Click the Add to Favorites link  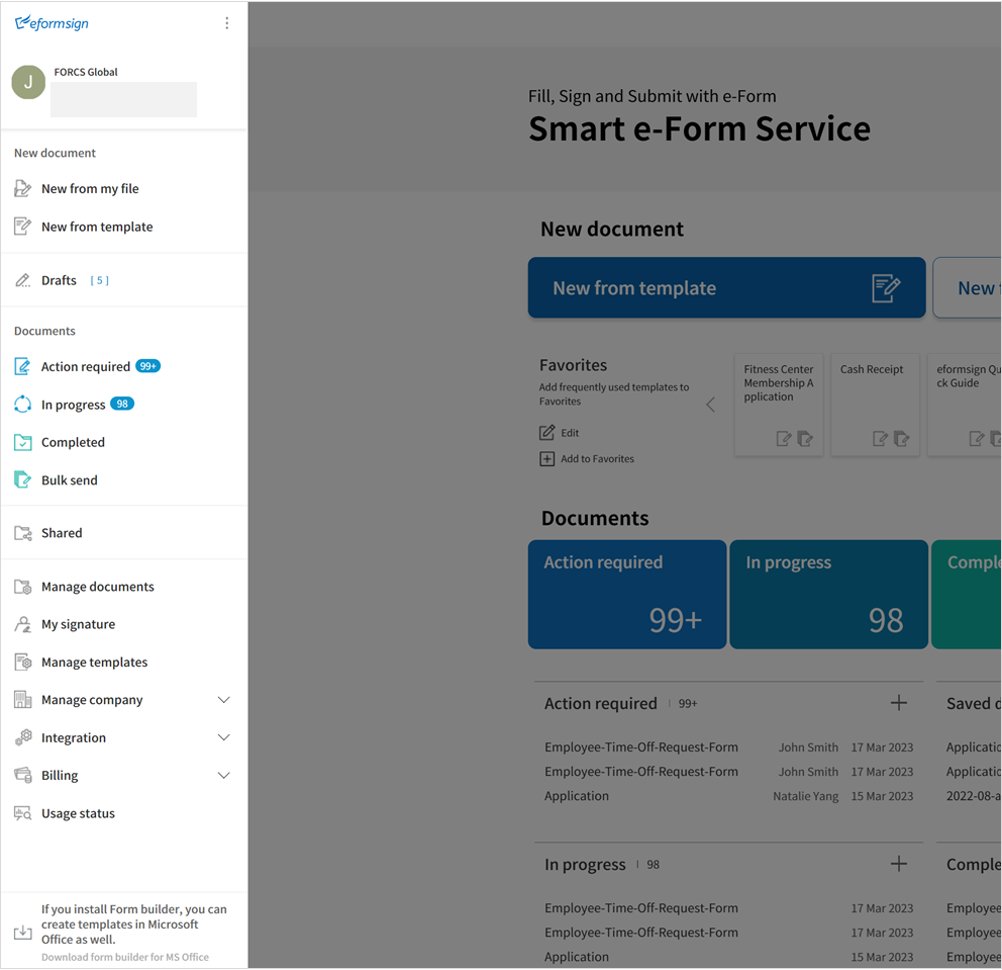[597, 459]
